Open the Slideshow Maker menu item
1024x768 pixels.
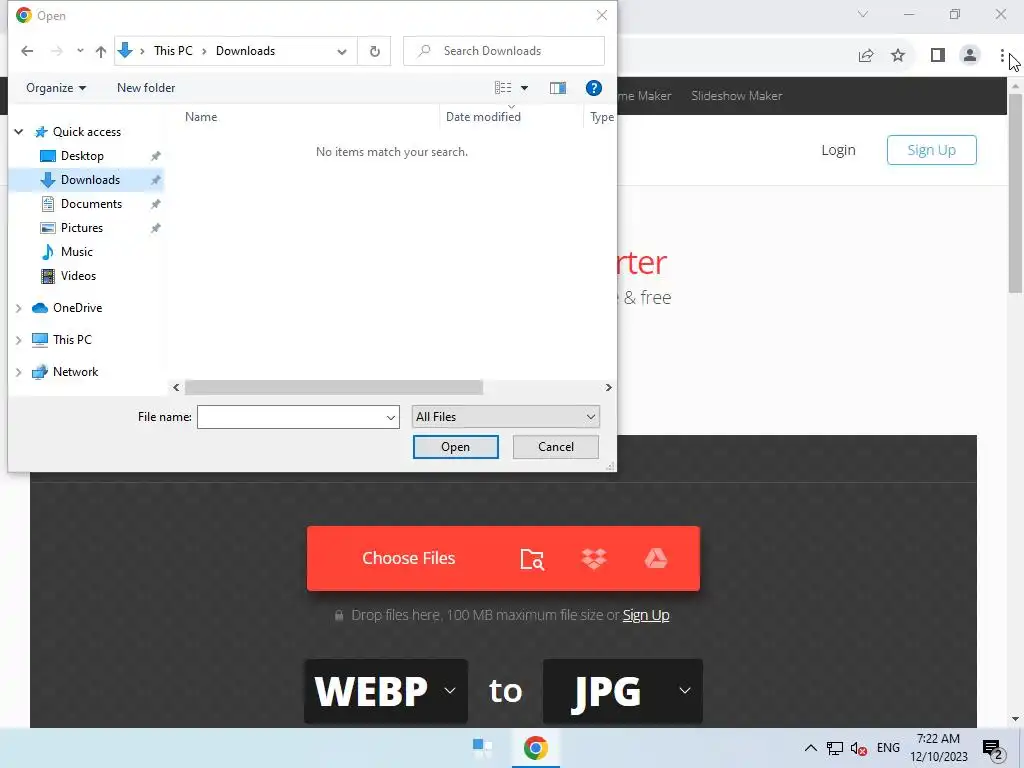coord(737,95)
